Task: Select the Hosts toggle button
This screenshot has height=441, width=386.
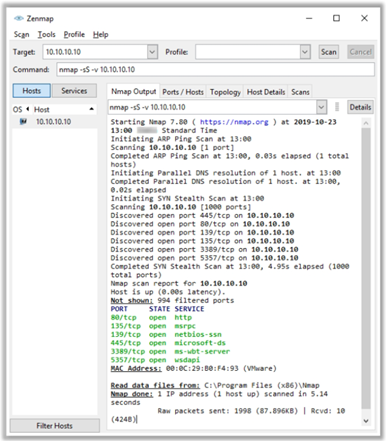Action: [x=32, y=91]
